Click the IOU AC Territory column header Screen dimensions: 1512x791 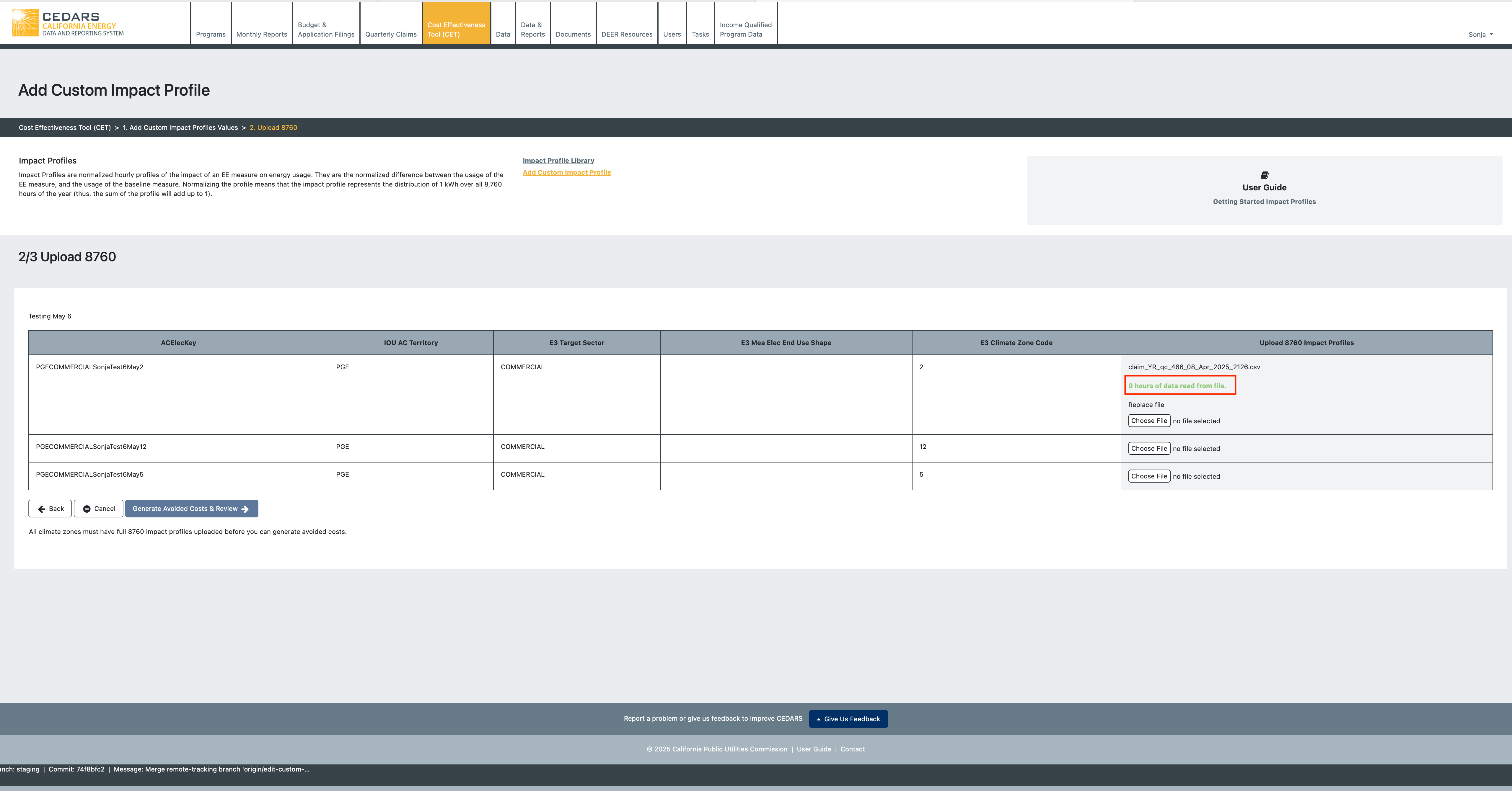pos(411,343)
